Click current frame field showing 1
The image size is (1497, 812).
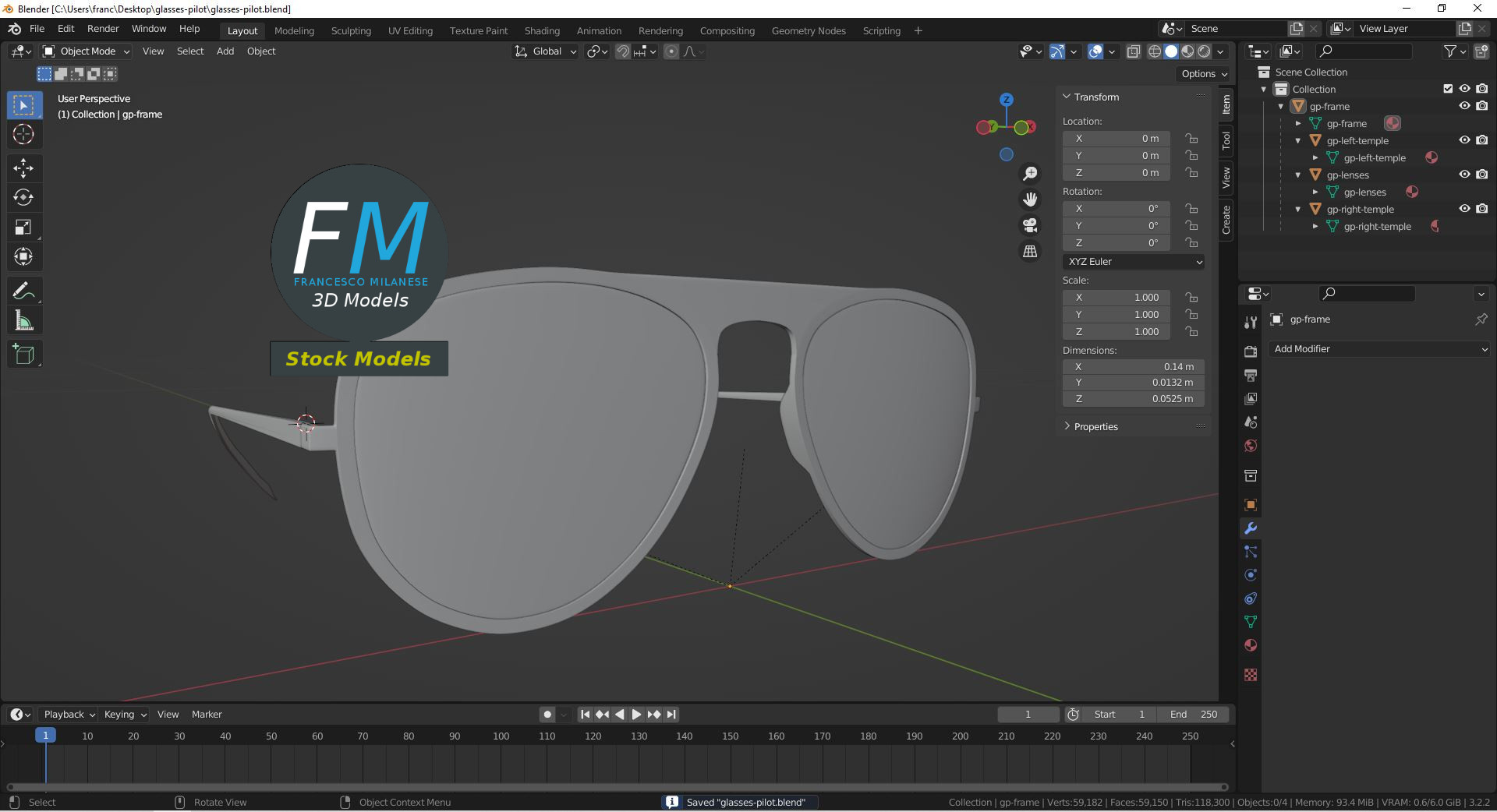click(1028, 715)
